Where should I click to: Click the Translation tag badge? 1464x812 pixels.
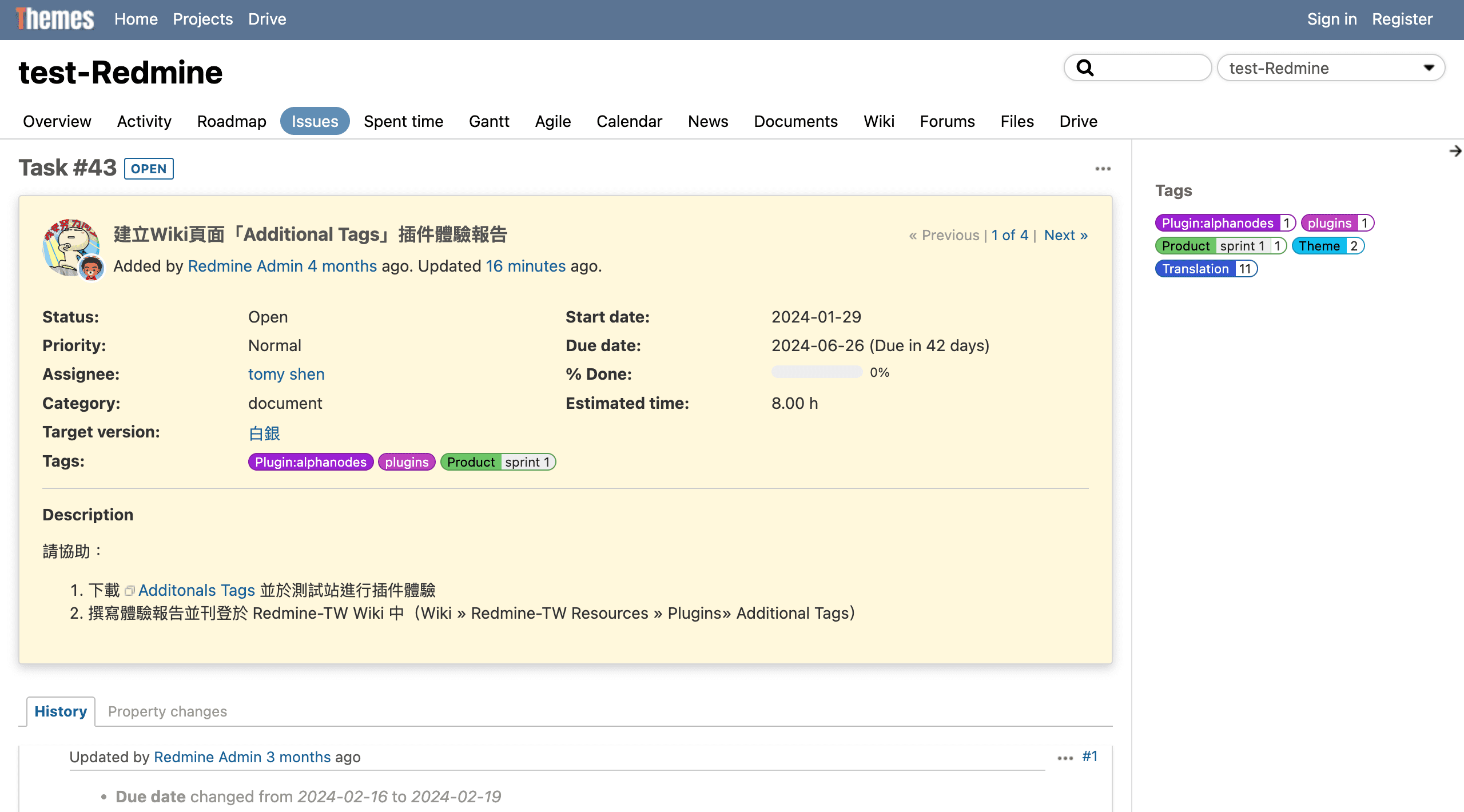pos(1195,269)
